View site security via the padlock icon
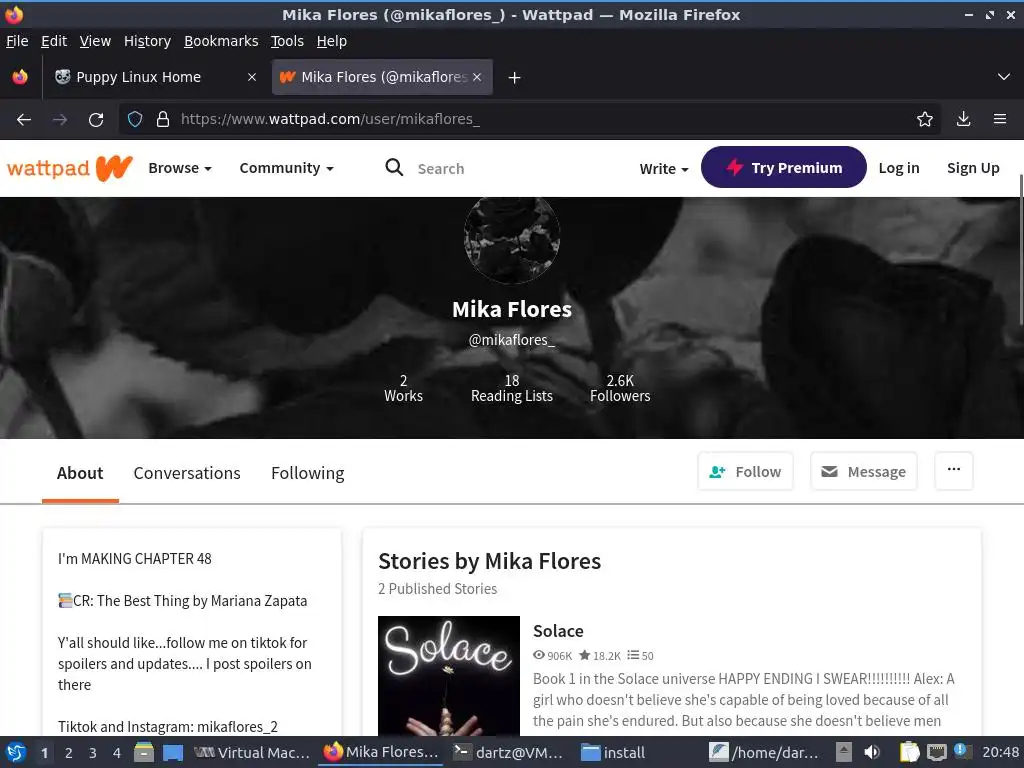1024x768 pixels. click(163, 120)
